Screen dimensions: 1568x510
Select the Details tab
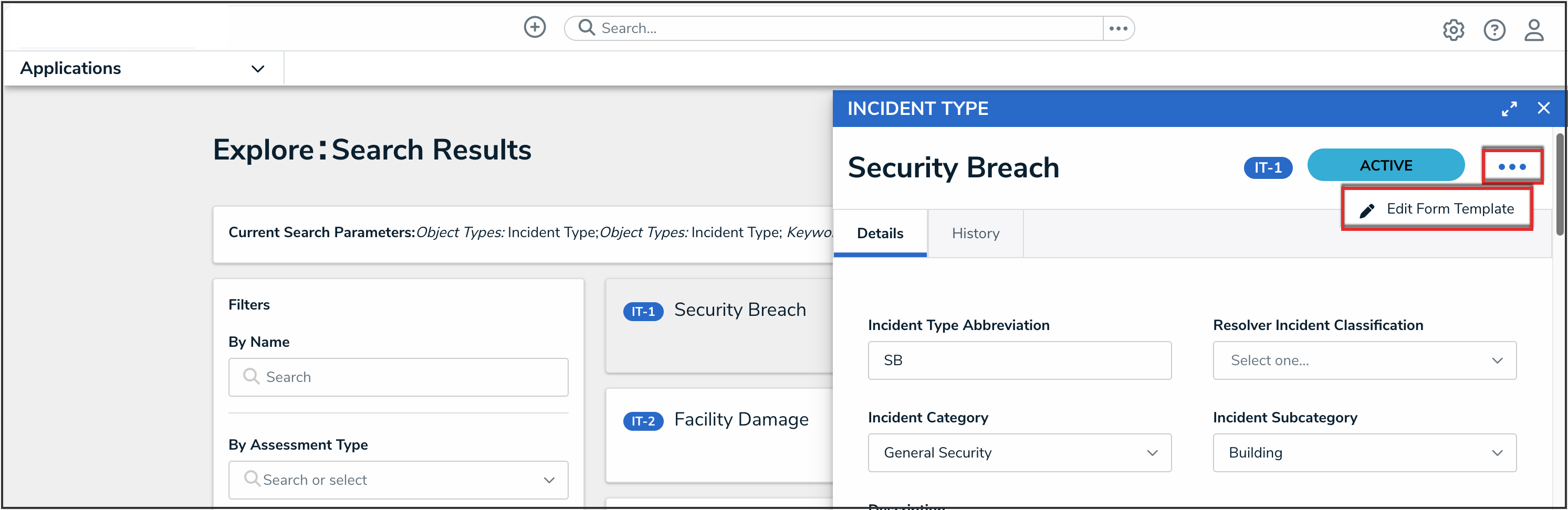click(x=880, y=233)
